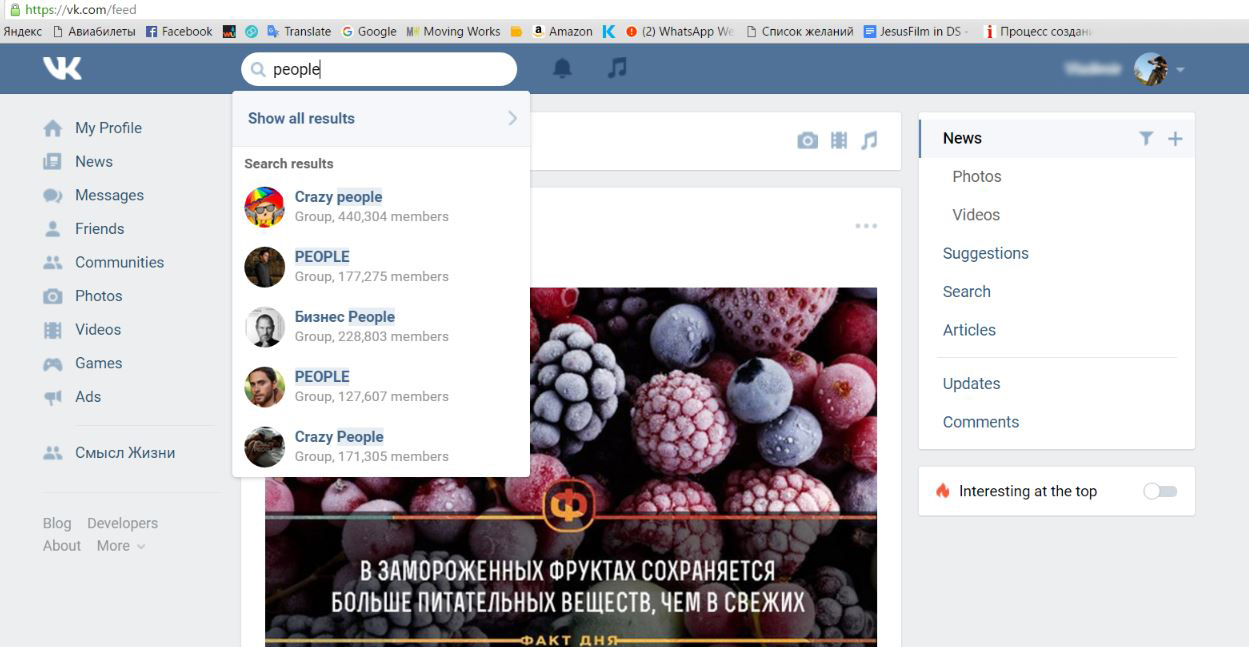
Task: Click the VK logo in the header
Action: pyautogui.click(x=62, y=69)
